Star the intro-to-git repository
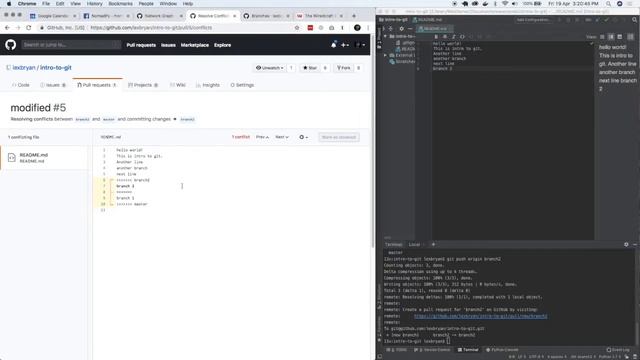Viewport: 640px width, 360px height. click(x=310, y=68)
